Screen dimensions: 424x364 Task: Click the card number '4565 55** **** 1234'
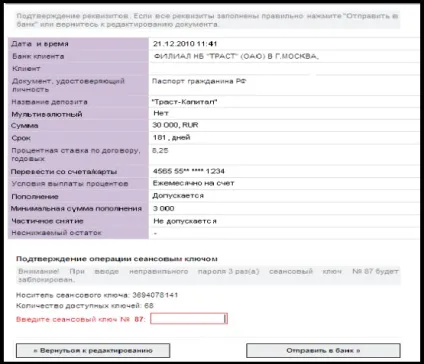[x=189, y=171]
